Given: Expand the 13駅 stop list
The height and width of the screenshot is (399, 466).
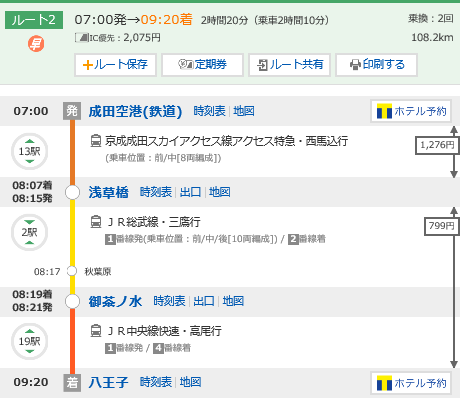Looking at the screenshot, I should click(30, 151).
